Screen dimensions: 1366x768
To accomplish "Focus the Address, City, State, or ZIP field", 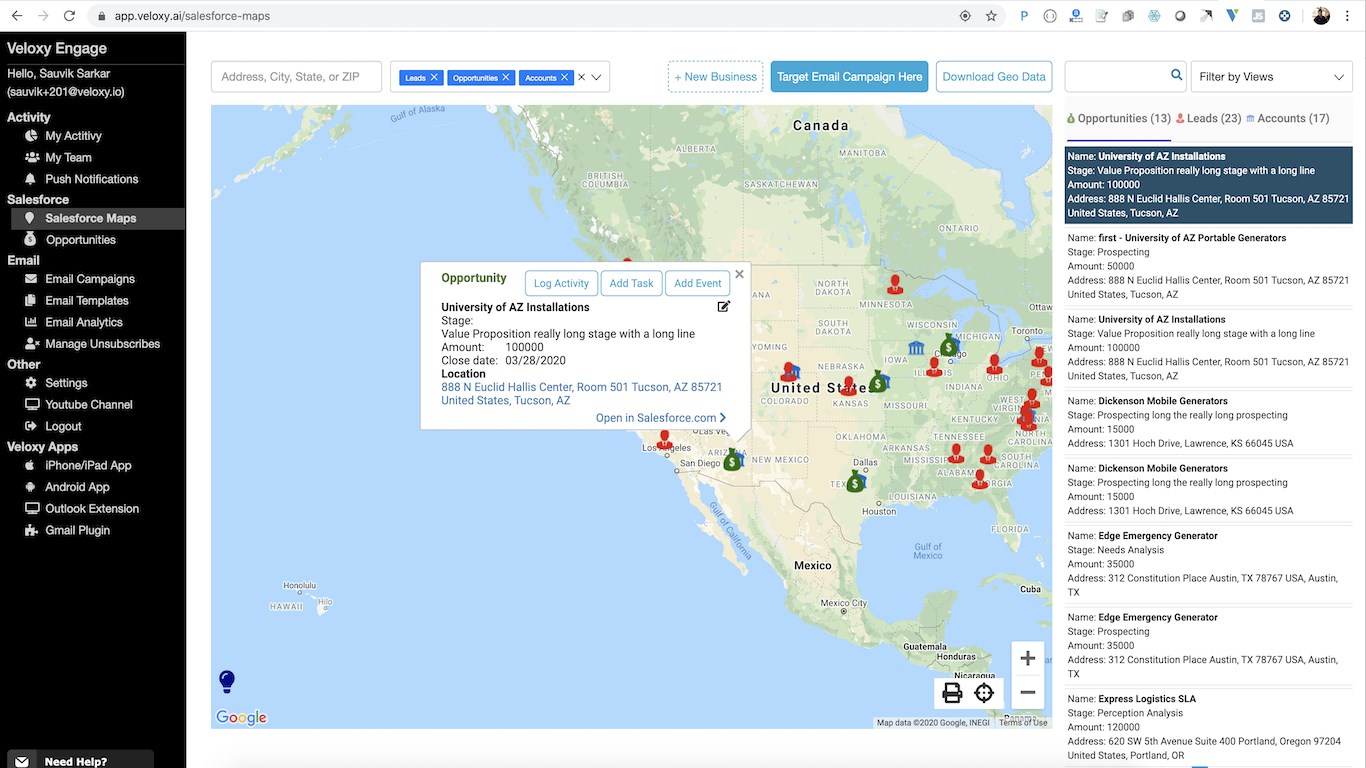I will (x=296, y=77).
